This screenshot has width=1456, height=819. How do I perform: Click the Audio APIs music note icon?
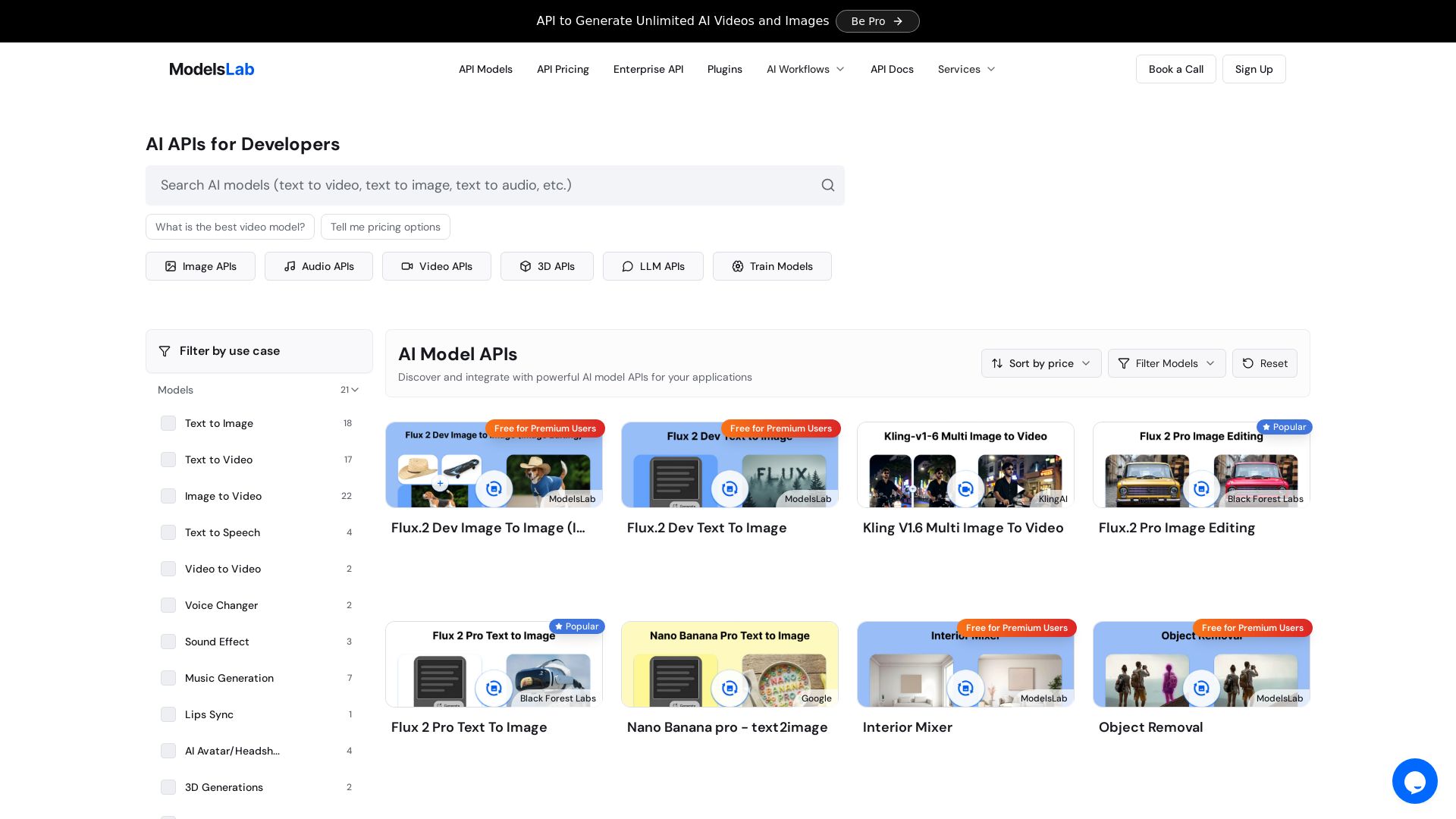(290, 266)
